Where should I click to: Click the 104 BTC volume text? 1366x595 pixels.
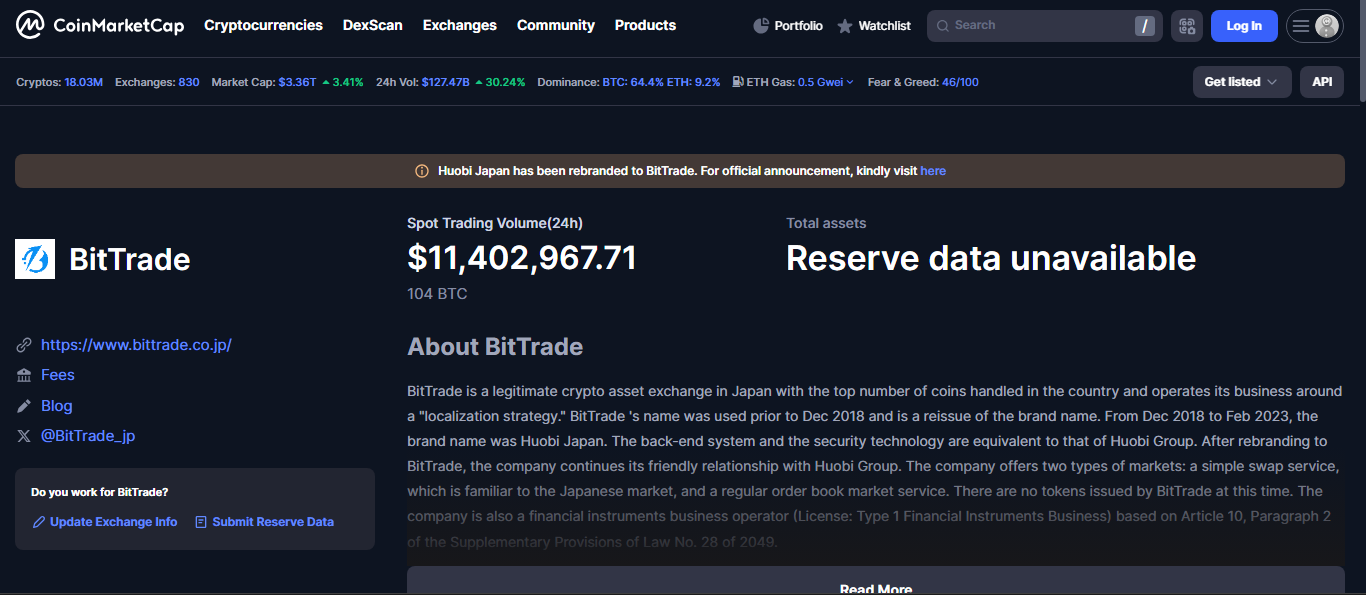coord(437,294)
